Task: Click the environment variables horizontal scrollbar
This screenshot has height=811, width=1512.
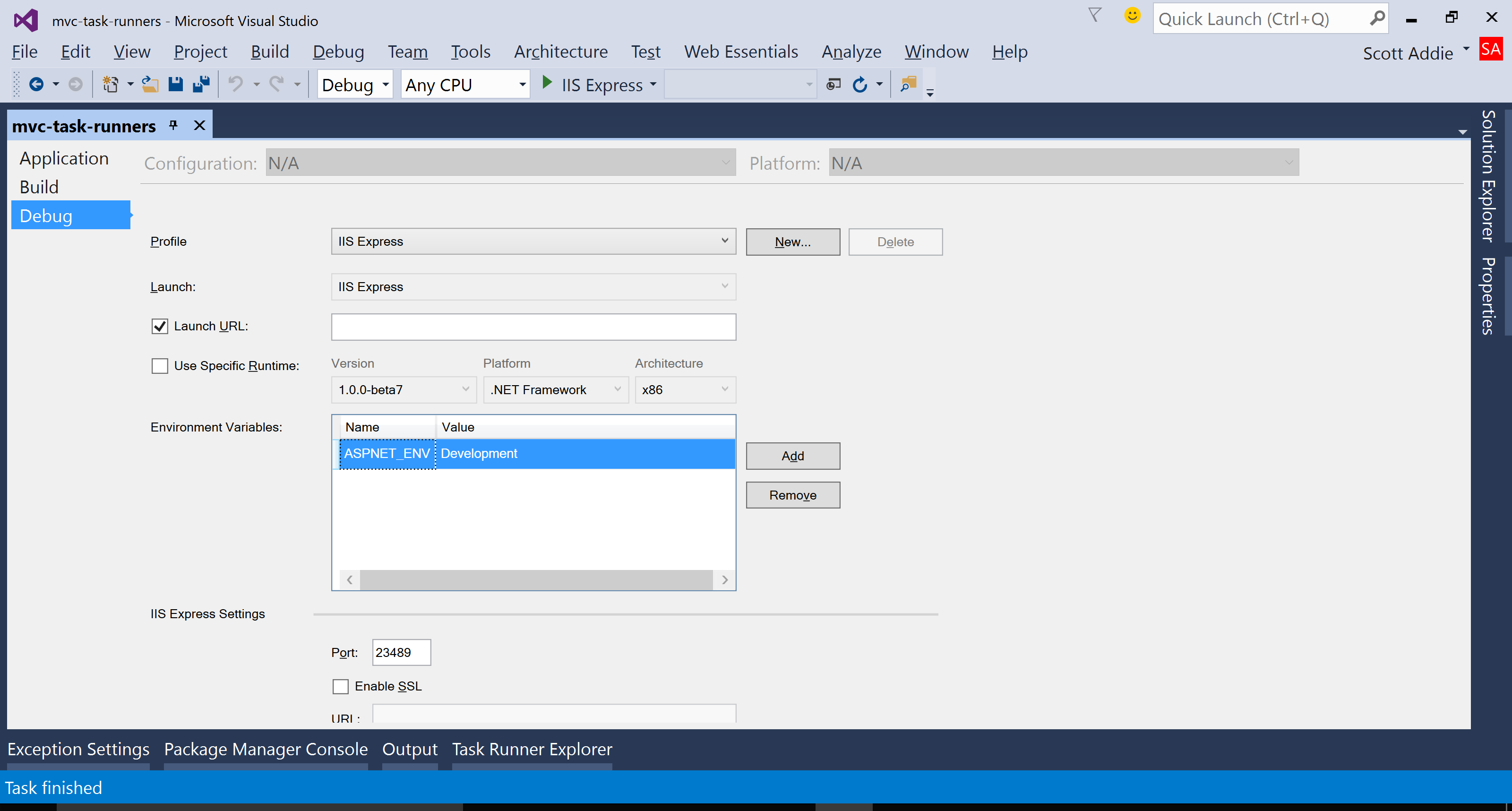Action: coord(536,580)
